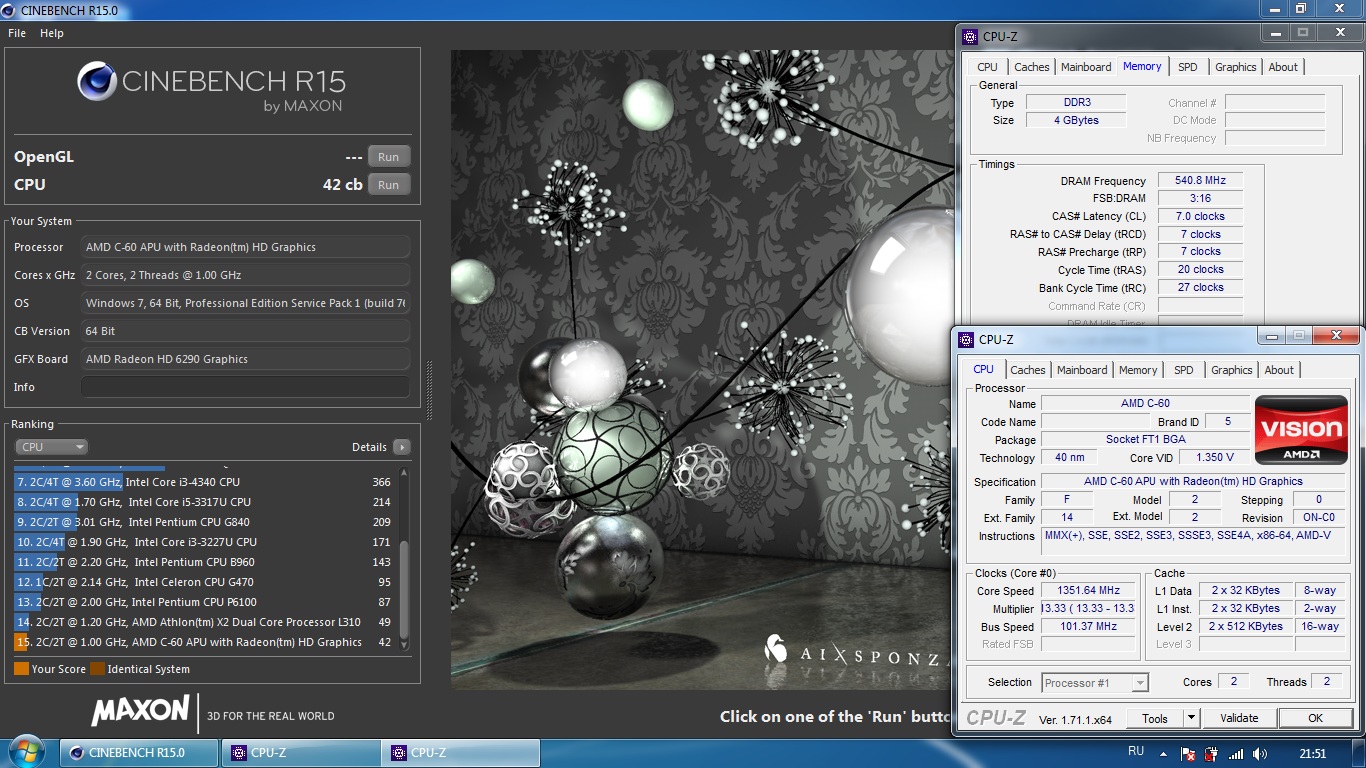This screenshot has height=768, width=1366.
Task: Click the CAS# Latency 7.0 clocks value
Action: pos(1200,216)
